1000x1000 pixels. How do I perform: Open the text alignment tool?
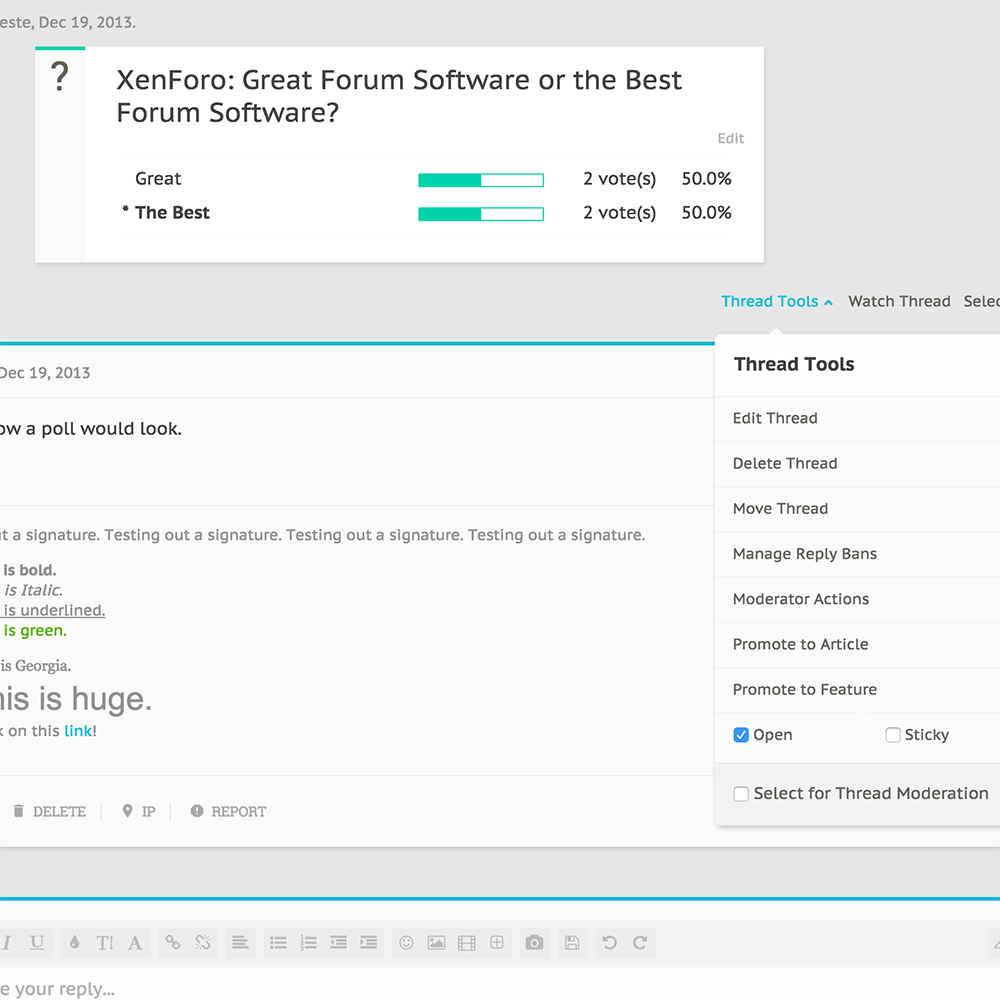240,943
